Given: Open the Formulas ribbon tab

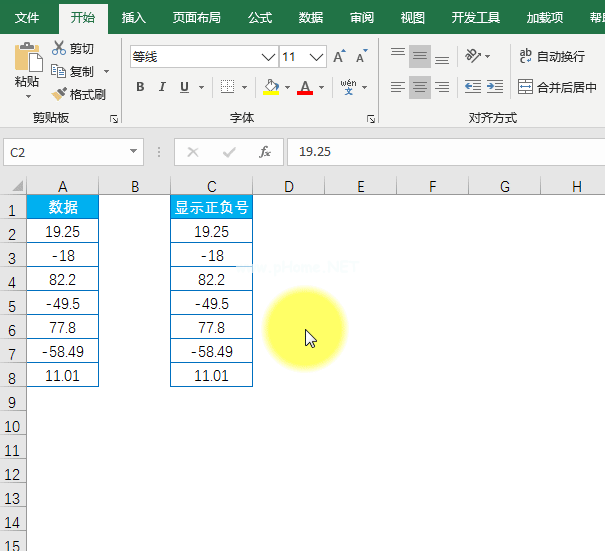Looking at the screenshot, I should (x=260, y=17).
